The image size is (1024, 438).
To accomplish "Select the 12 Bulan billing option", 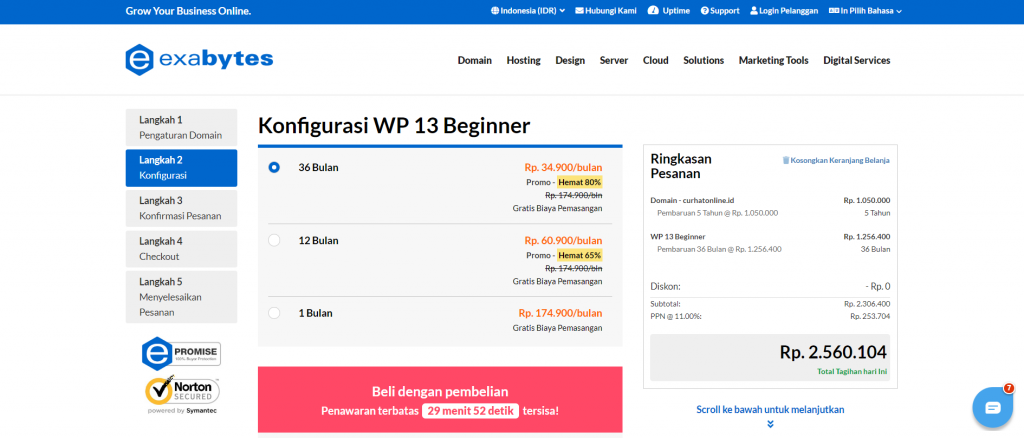I will click(x=274, y=240).
